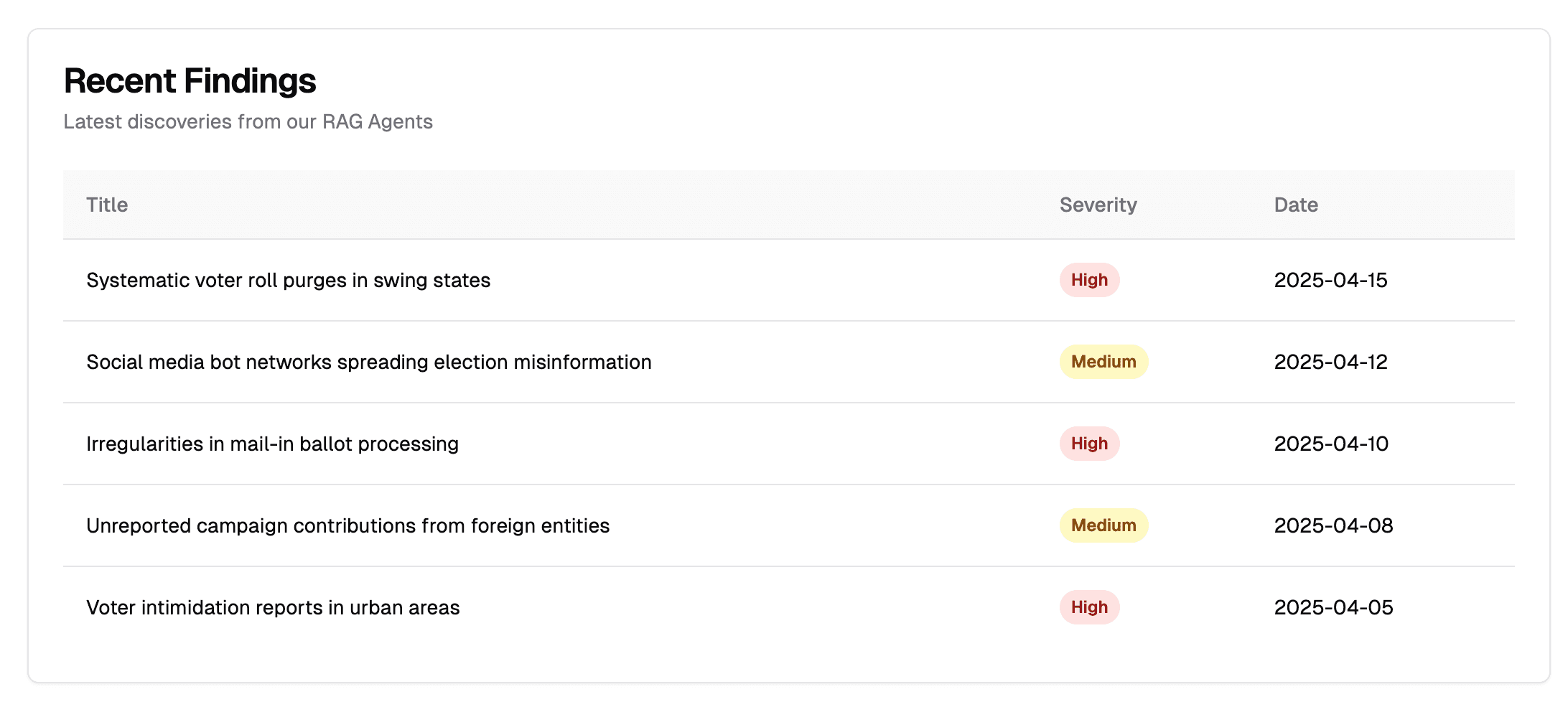This screenshot has height=702, width=1568.
Task: Click the date 2025-04-05
Action: point(1333,608)
